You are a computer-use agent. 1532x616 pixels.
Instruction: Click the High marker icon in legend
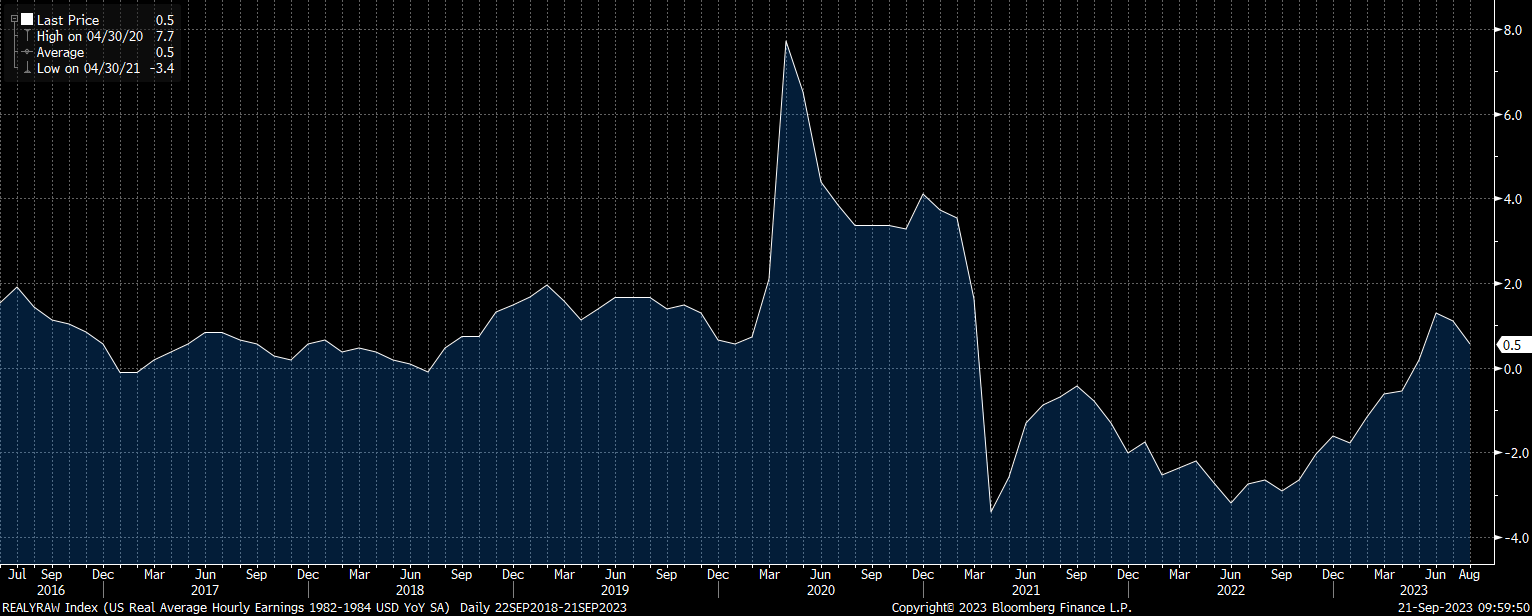(27, 36)
